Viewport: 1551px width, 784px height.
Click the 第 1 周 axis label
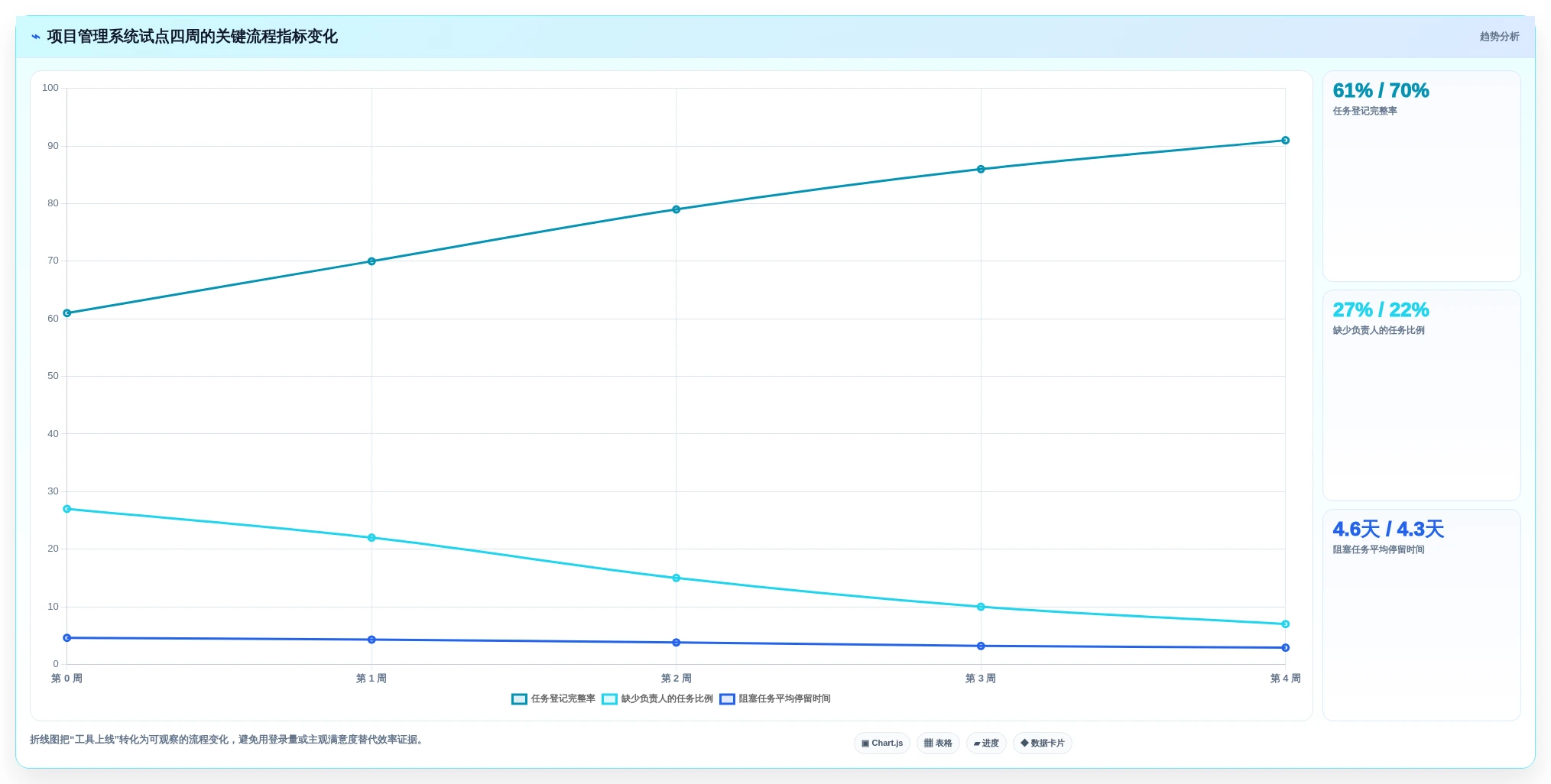tap(372, 679)
